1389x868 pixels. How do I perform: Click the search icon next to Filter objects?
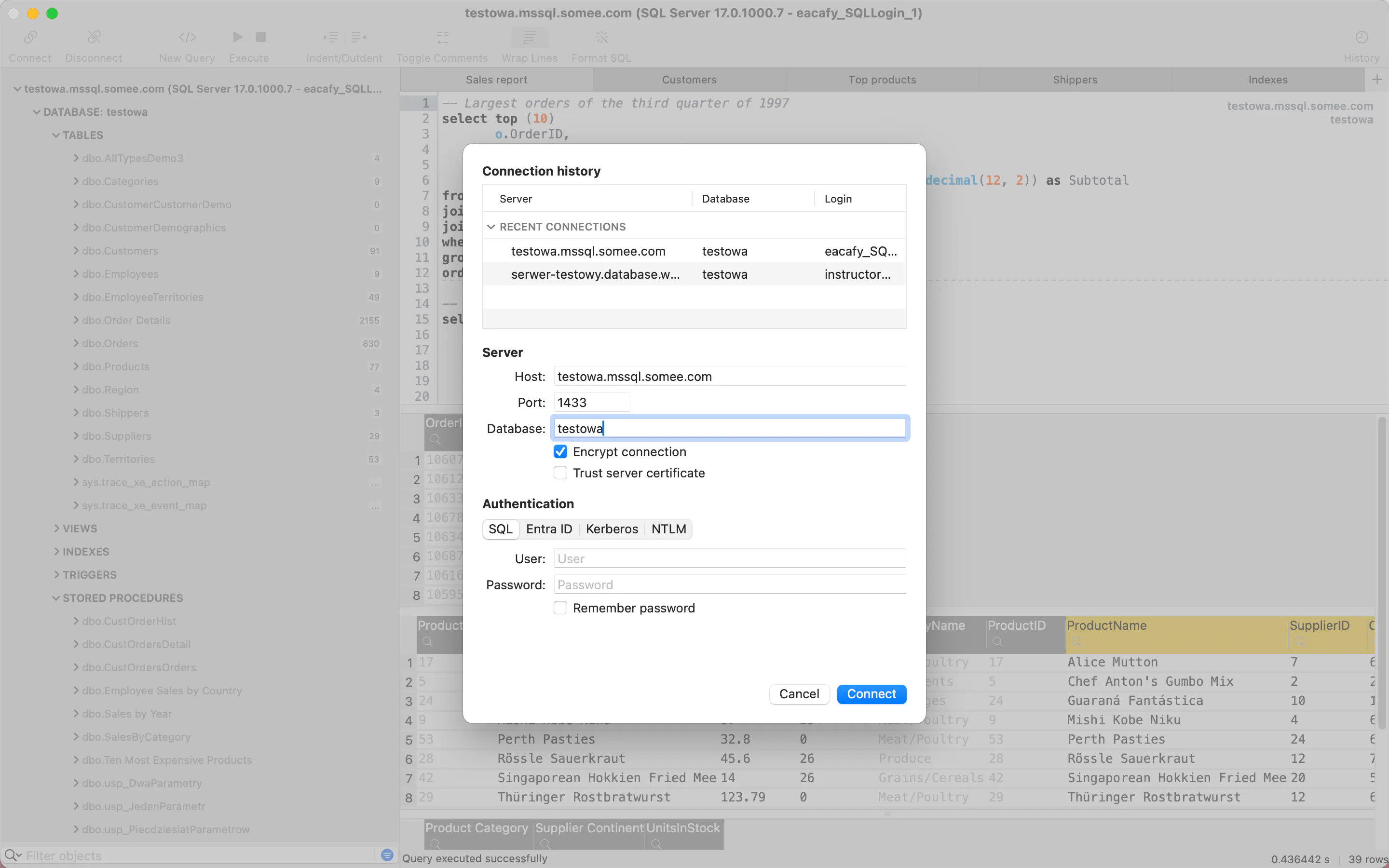pos(12,855)
